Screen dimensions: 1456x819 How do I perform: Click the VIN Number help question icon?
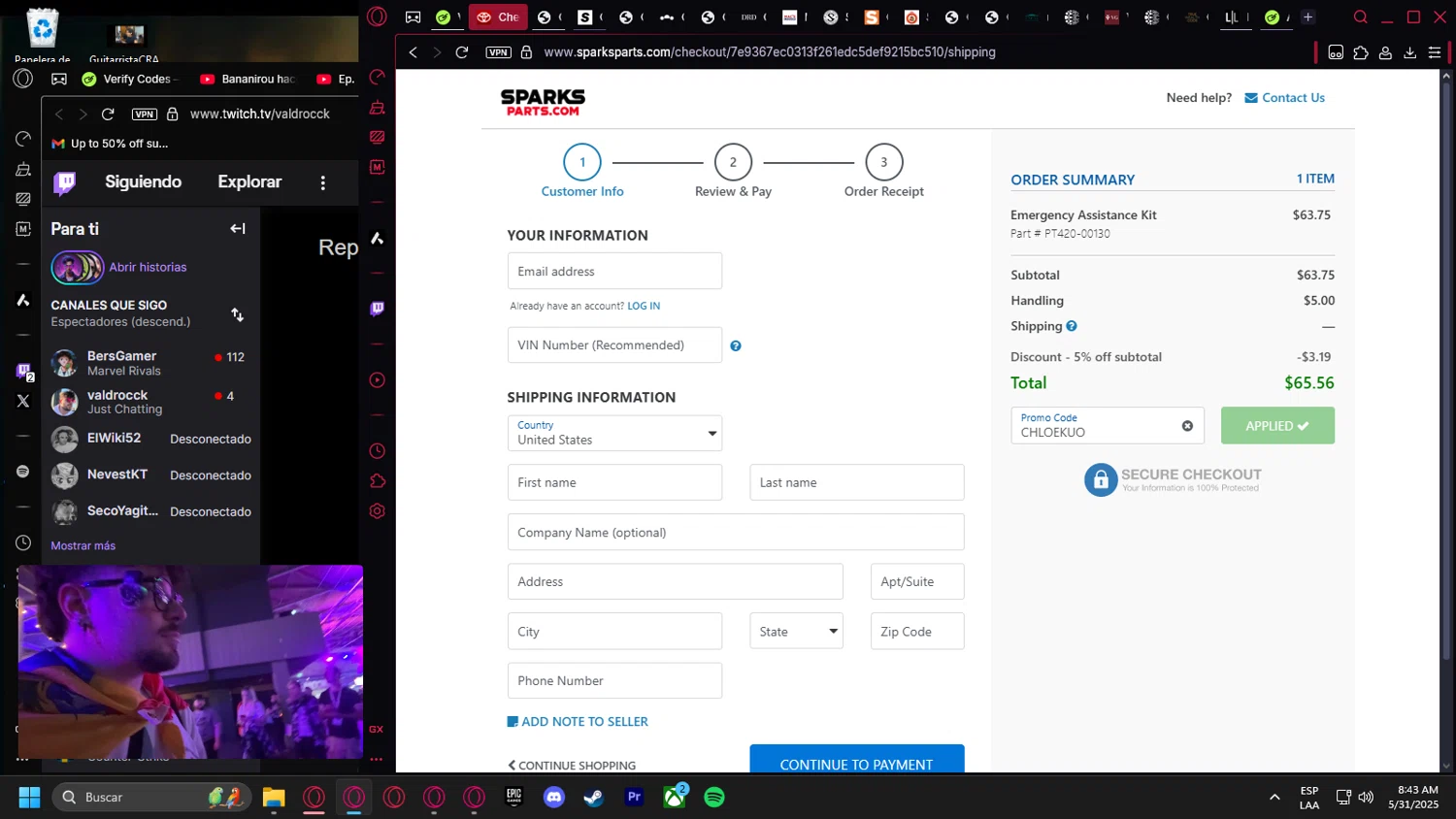[x=736, y=346]
